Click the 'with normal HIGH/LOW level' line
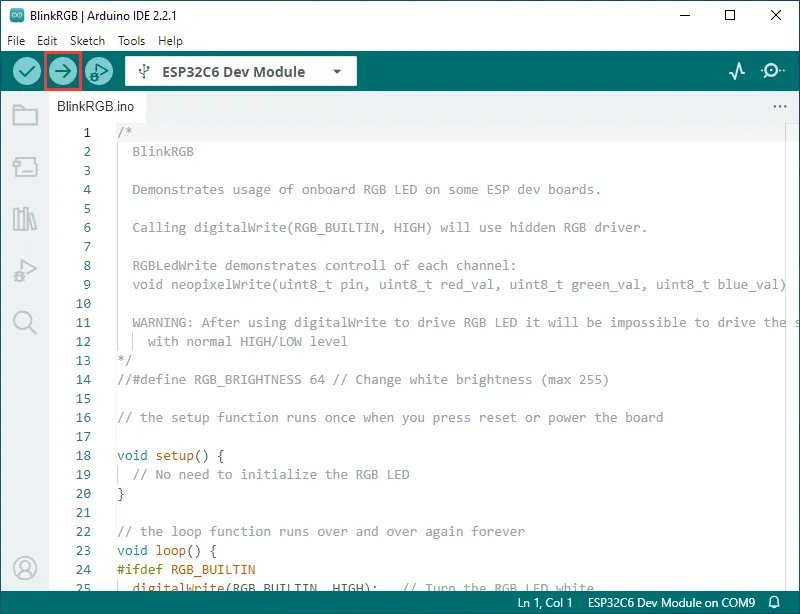Viewport: 800px width, 614px height. pos(247,341)
